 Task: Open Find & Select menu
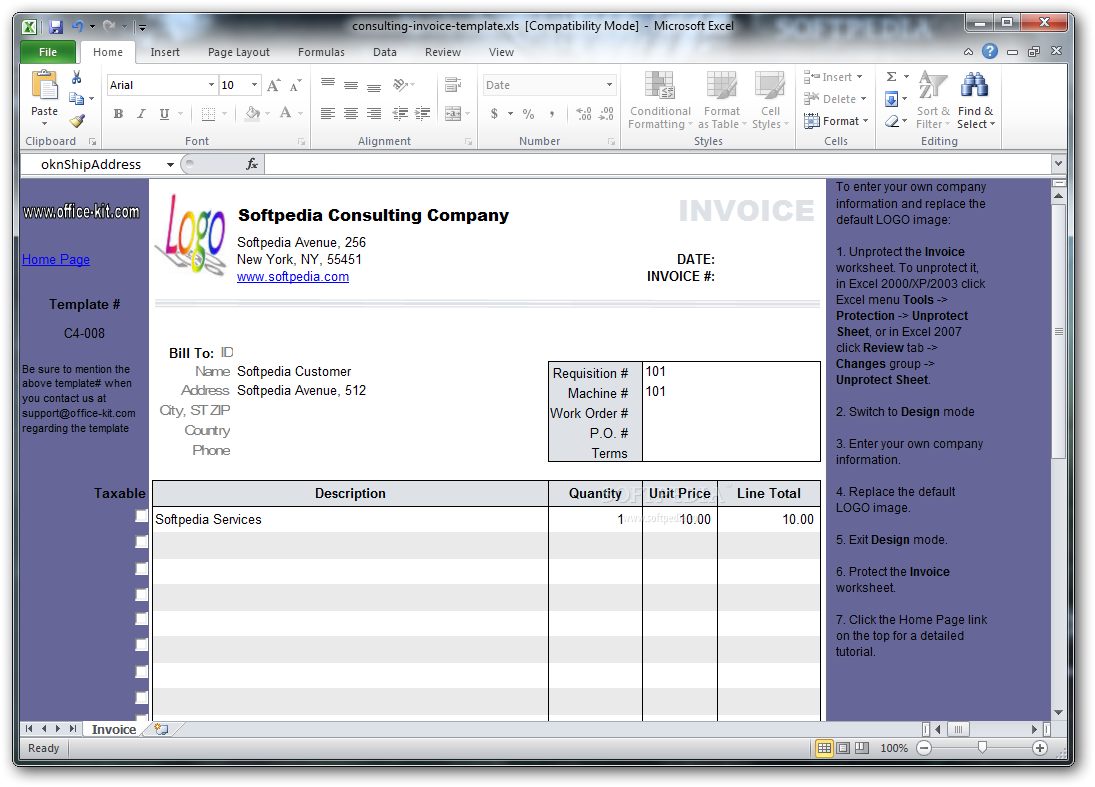click(976, 101)
